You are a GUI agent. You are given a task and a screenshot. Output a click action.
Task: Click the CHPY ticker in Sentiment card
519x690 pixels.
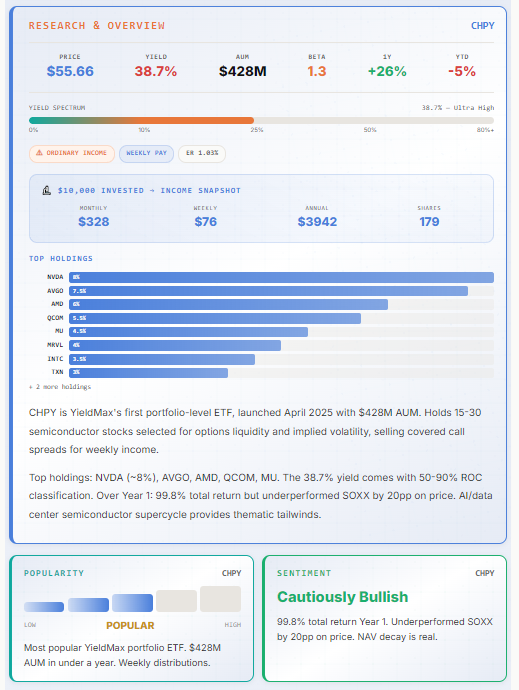point(485,573)
